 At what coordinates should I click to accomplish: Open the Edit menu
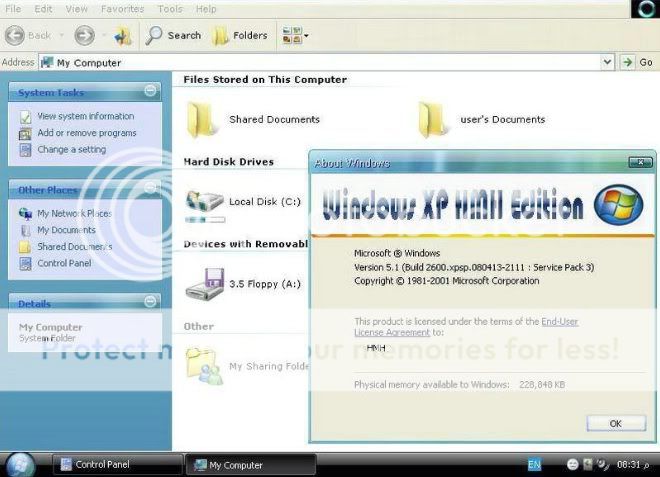pyautogui.click(x=43, y=9)
